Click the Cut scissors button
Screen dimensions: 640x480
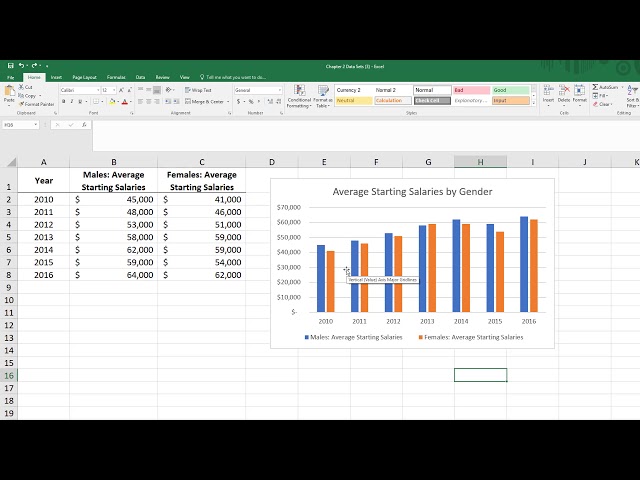tap(25, 87)
